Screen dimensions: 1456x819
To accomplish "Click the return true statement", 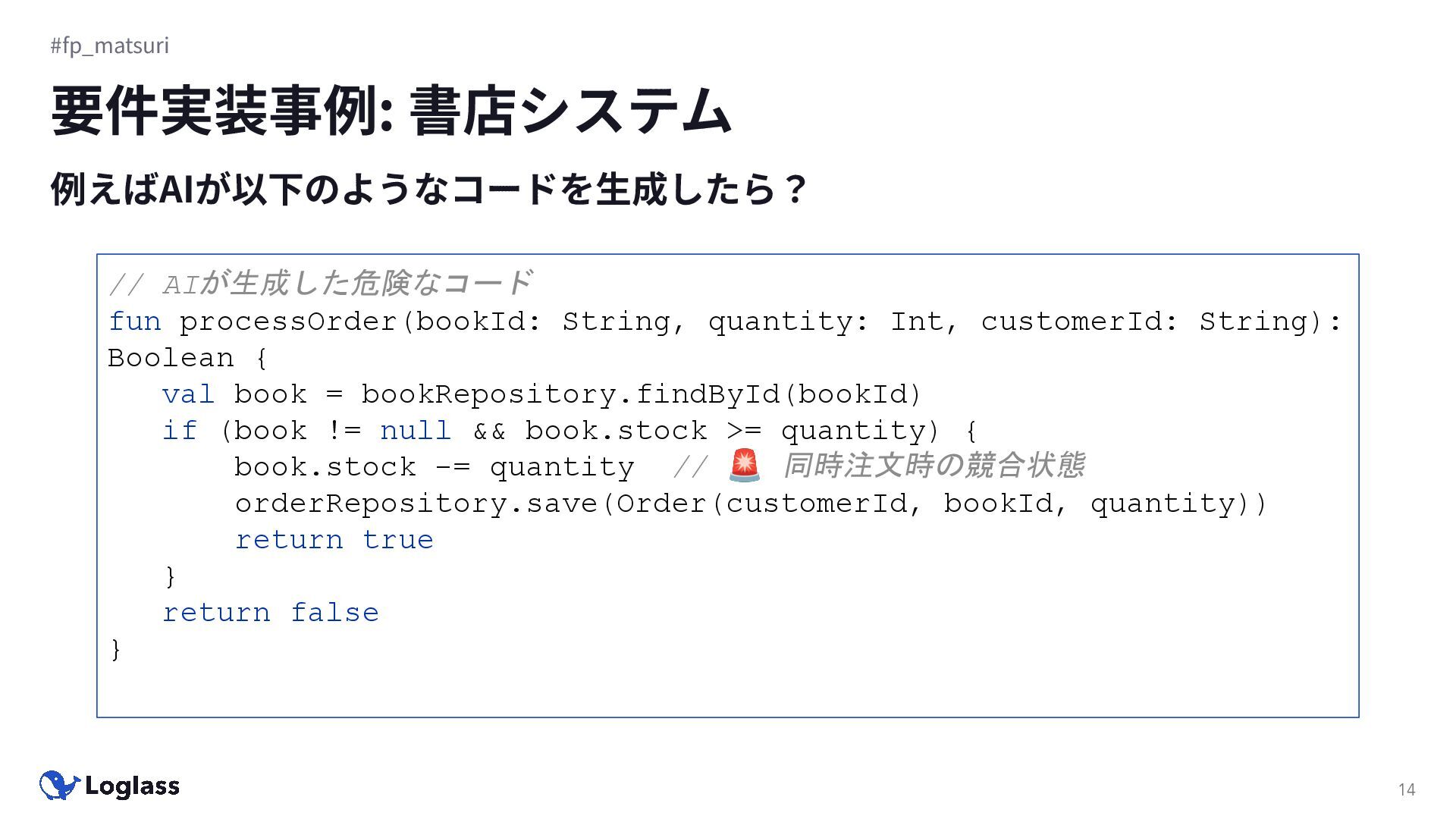I will [334, 540].
